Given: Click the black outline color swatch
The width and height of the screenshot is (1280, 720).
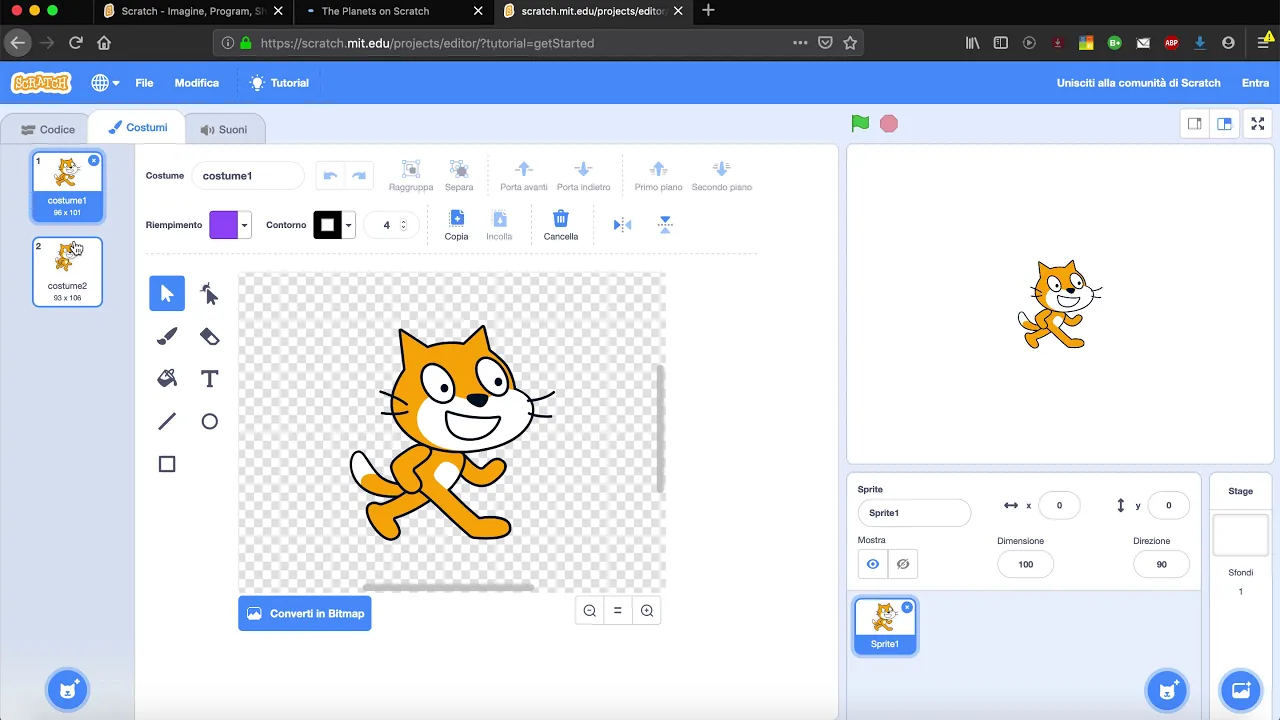Looking at the screenshot, I should (327, 225).
